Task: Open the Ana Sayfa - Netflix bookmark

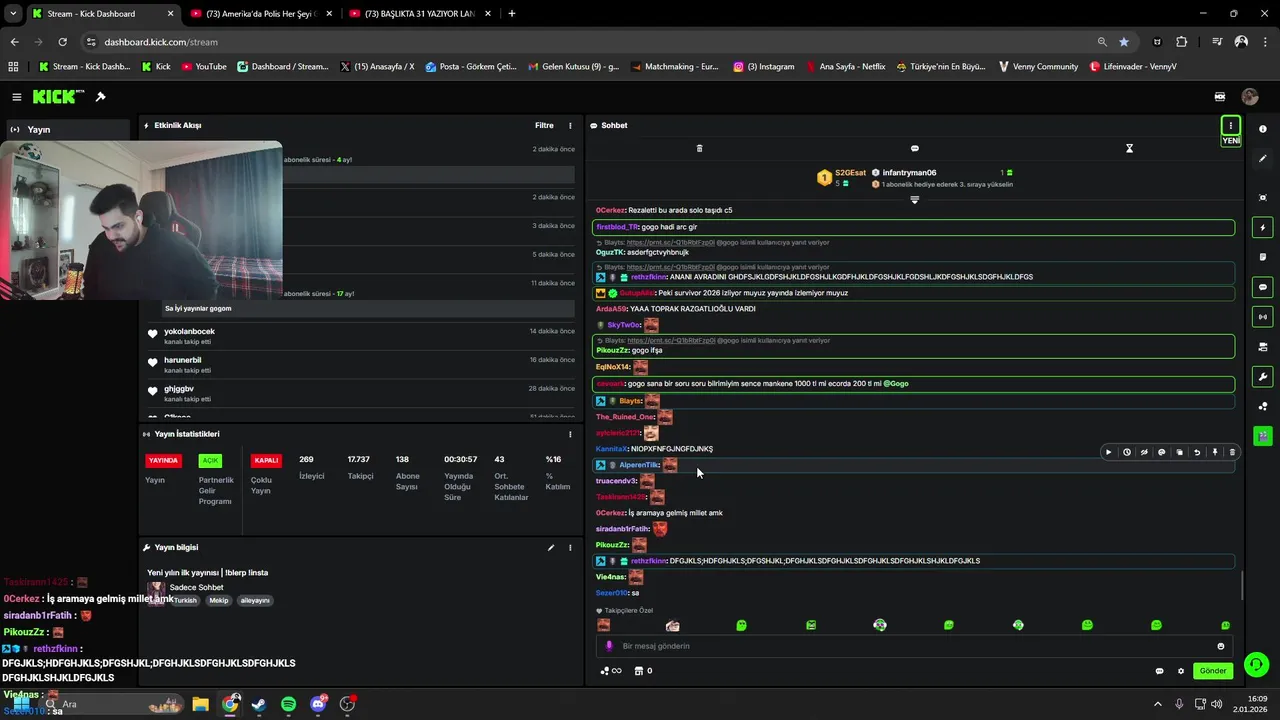Action: (844, 67)
